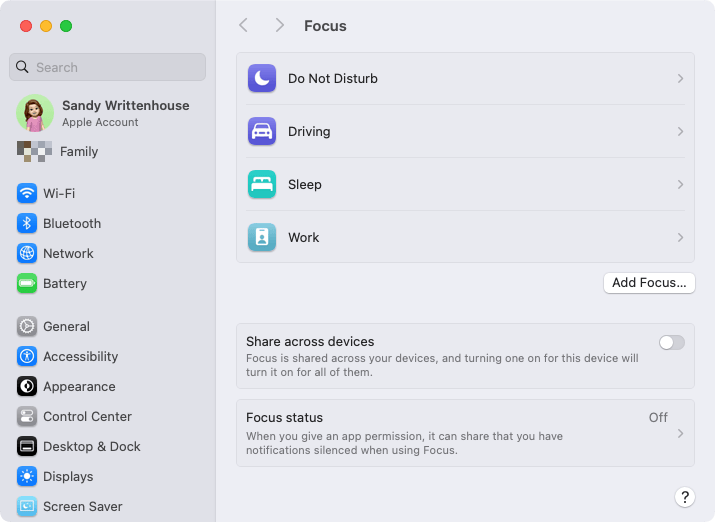The image size is (715, 522).
Task: Go back with the left arrow
Action: [244, 26]
